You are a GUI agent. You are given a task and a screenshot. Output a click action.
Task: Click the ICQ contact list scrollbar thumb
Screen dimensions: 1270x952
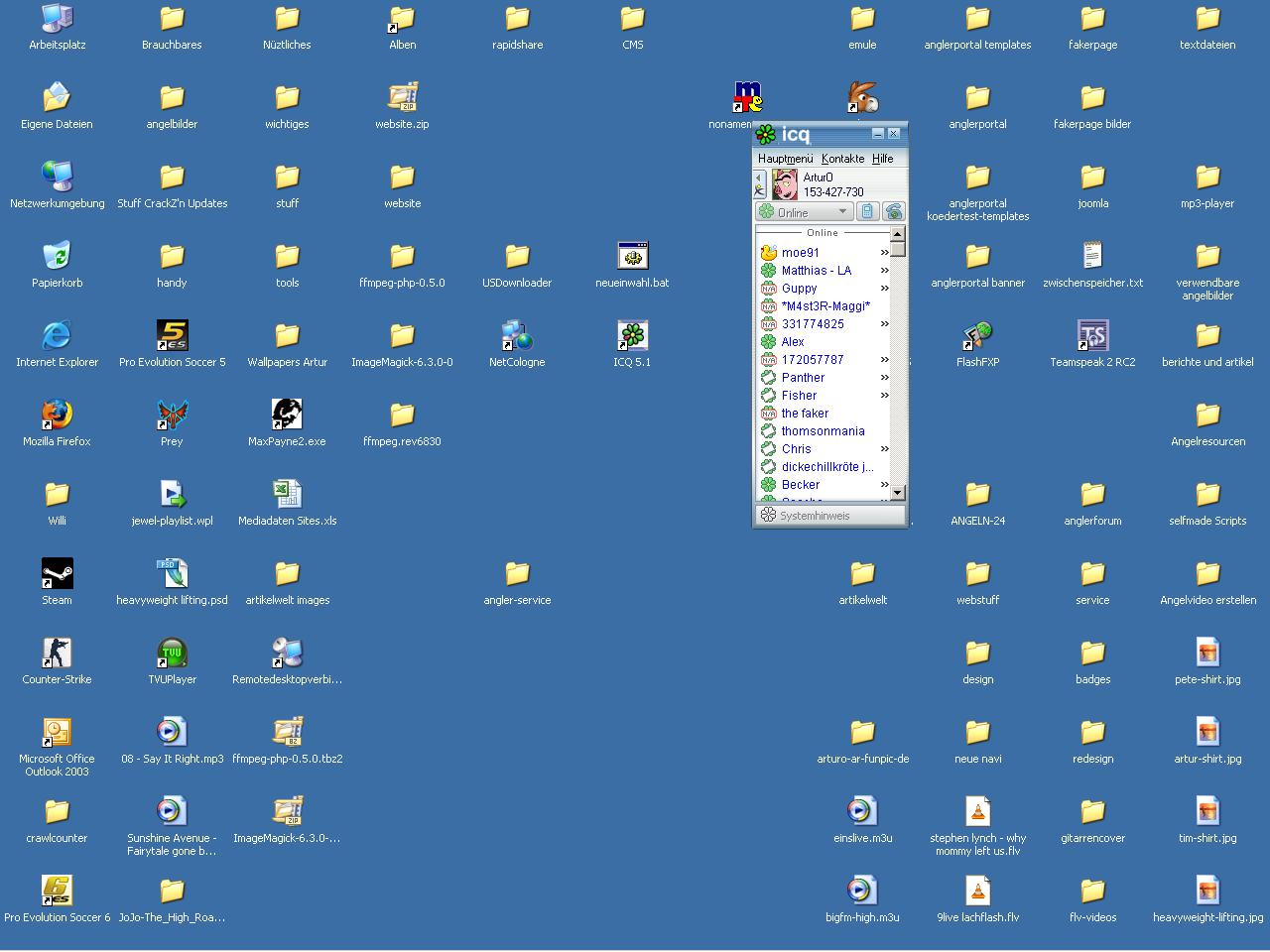(x=898, y=249)
